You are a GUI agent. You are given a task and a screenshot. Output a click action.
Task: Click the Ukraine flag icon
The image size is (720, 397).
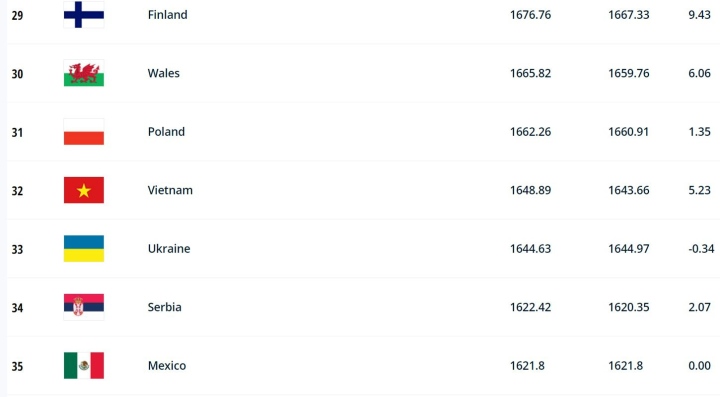[84, 248]
